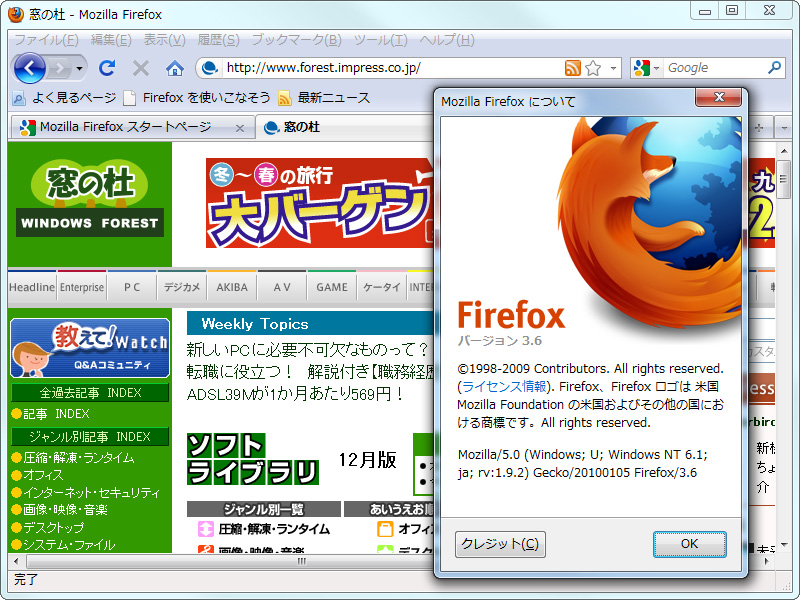
Task: Click the search magnifier icon
Action: 775,68
